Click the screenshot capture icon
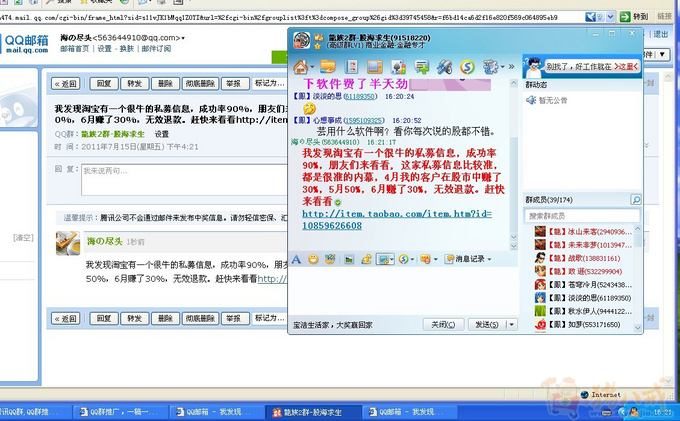Screen dimensions: 680x421 coord(383,259)
